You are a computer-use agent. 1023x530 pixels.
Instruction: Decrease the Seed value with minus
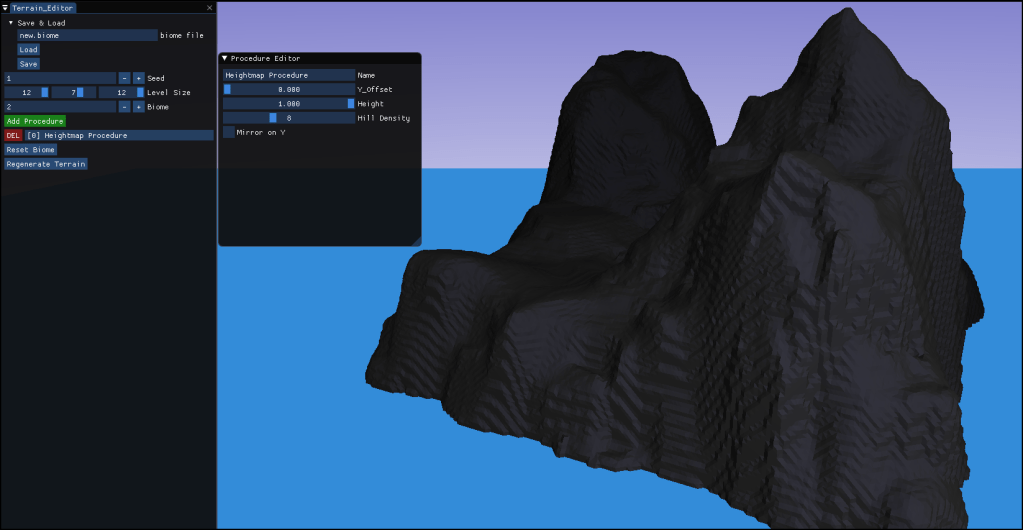(124, 78)
